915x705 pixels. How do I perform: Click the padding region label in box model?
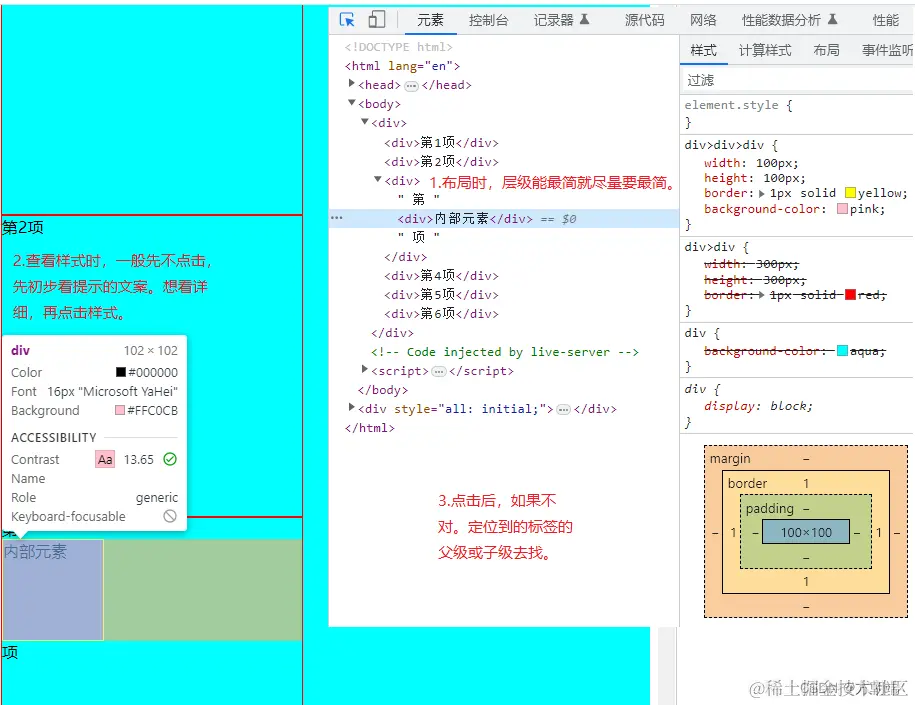click(x=769, y=508)
